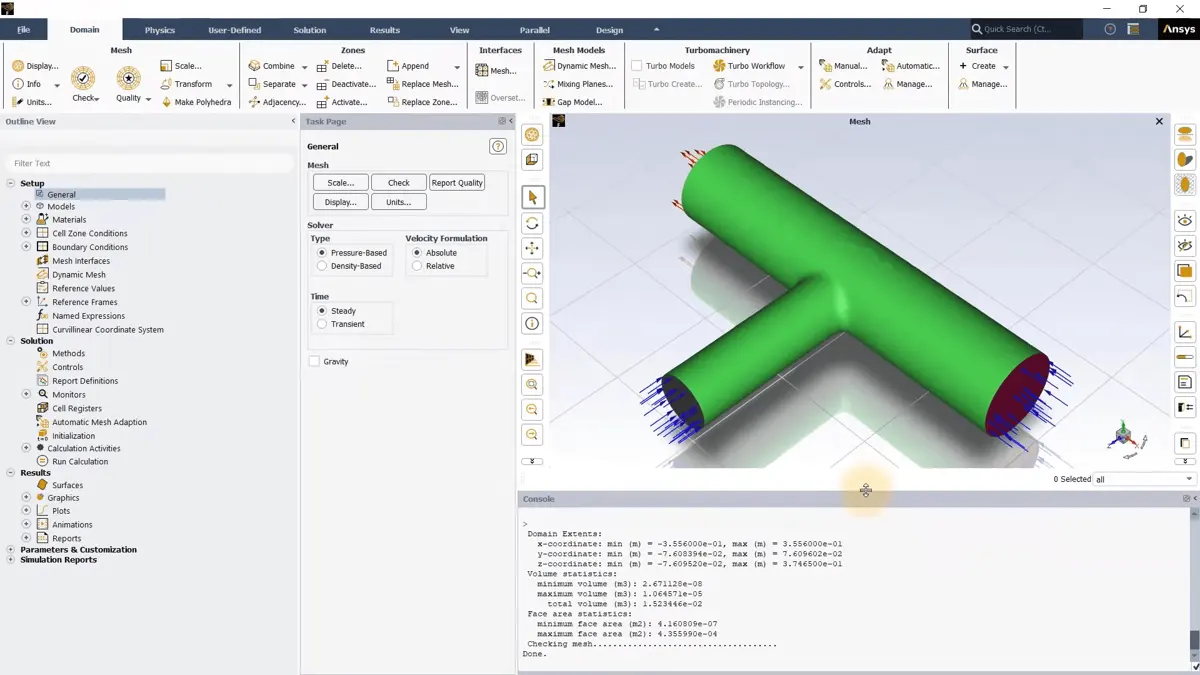Click the Report Quality button
Viewport: 1200px width, 675px height.
[x=457, y=183]
